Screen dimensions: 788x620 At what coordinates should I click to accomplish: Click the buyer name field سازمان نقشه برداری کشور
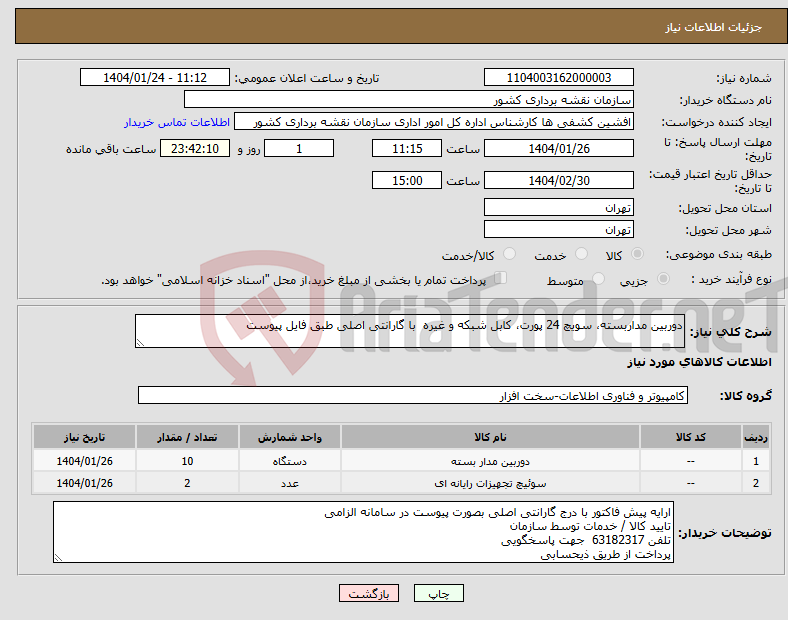pyautogui.click(x=409, y=99)
